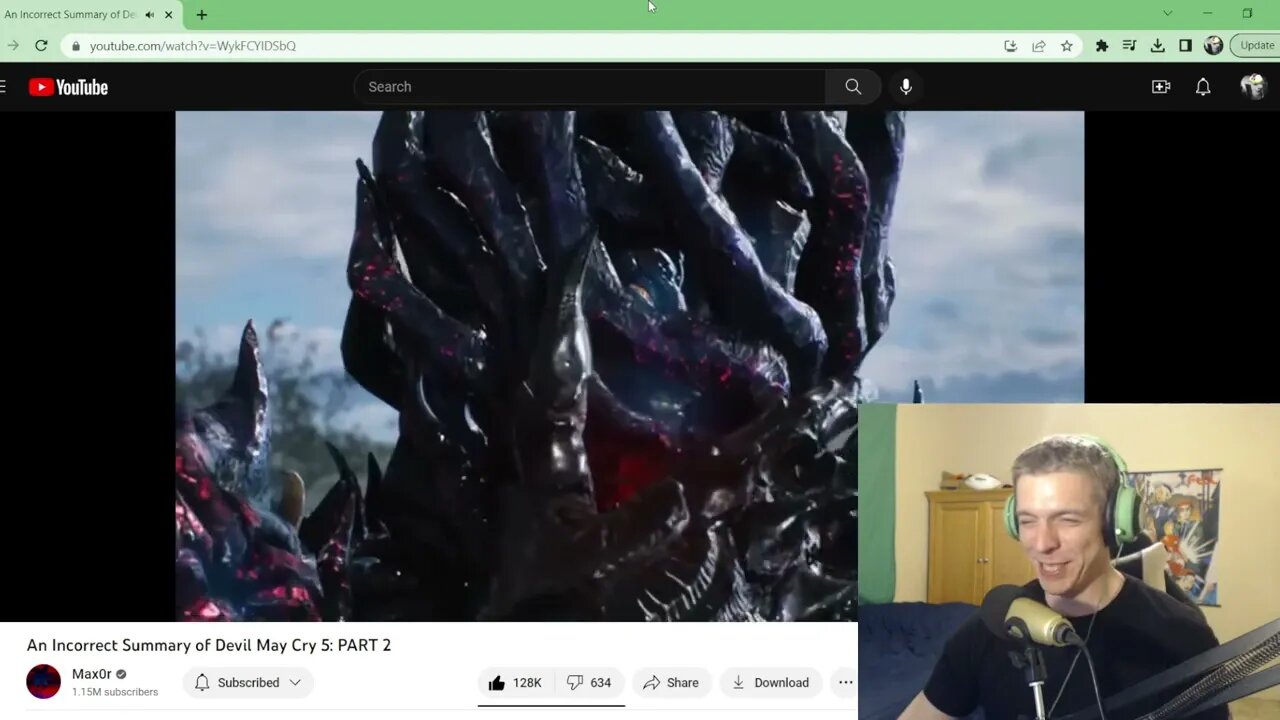The height and width of the screenshot is (720, 1280).
Task: Click Chrome Update button
Action: pyautogui.click(x=1256, y=46)
